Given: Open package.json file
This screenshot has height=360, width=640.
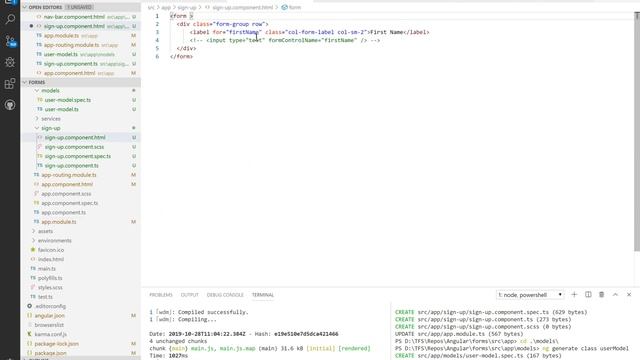Looking at the screenshot, I should [x=80, y=353].
